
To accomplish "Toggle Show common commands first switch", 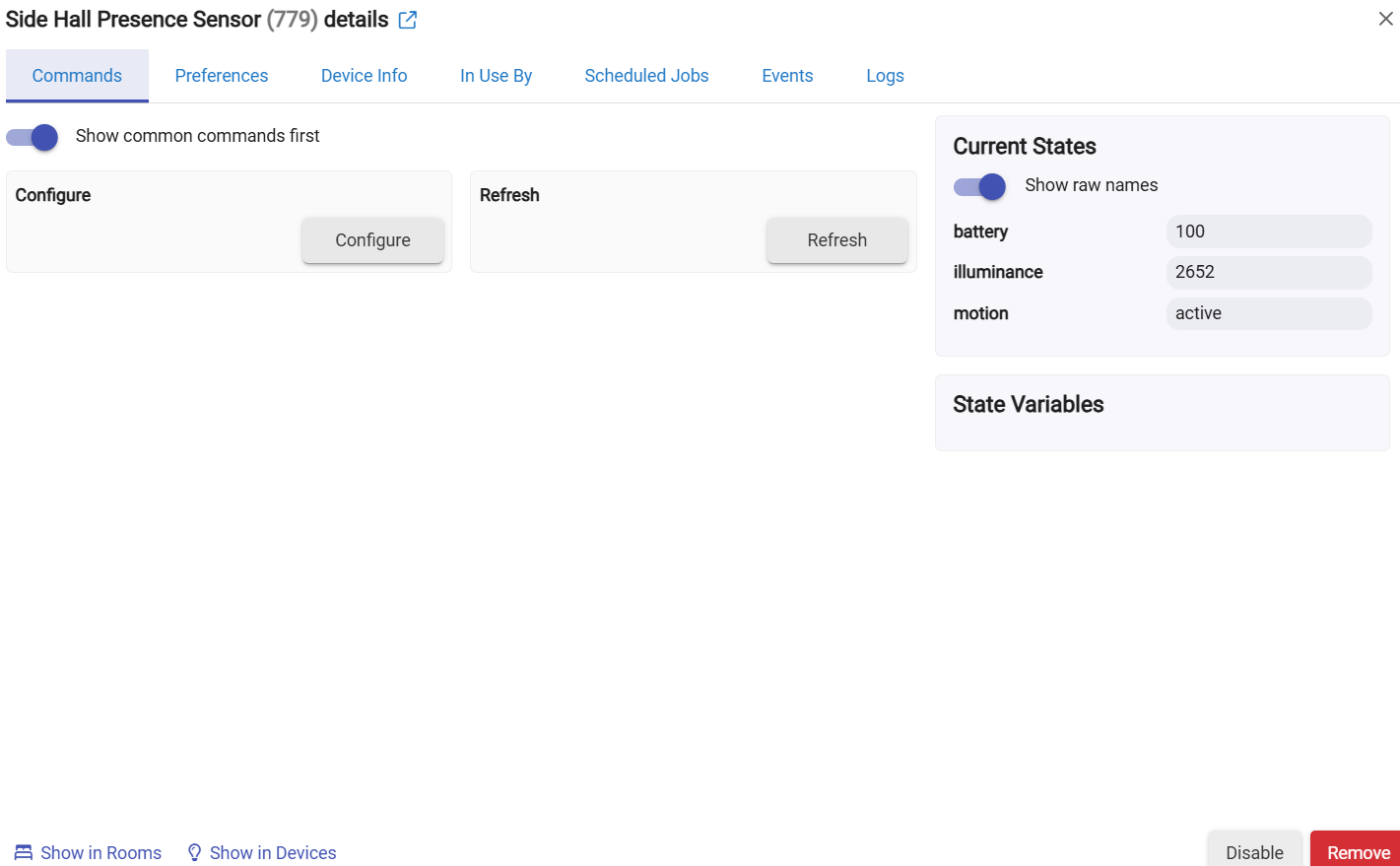I will (x=33, y=137).
